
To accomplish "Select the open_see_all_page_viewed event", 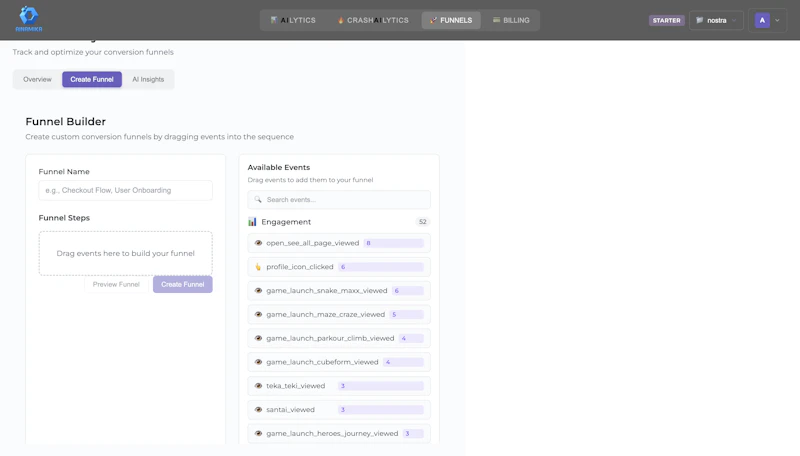I will 339,243.
